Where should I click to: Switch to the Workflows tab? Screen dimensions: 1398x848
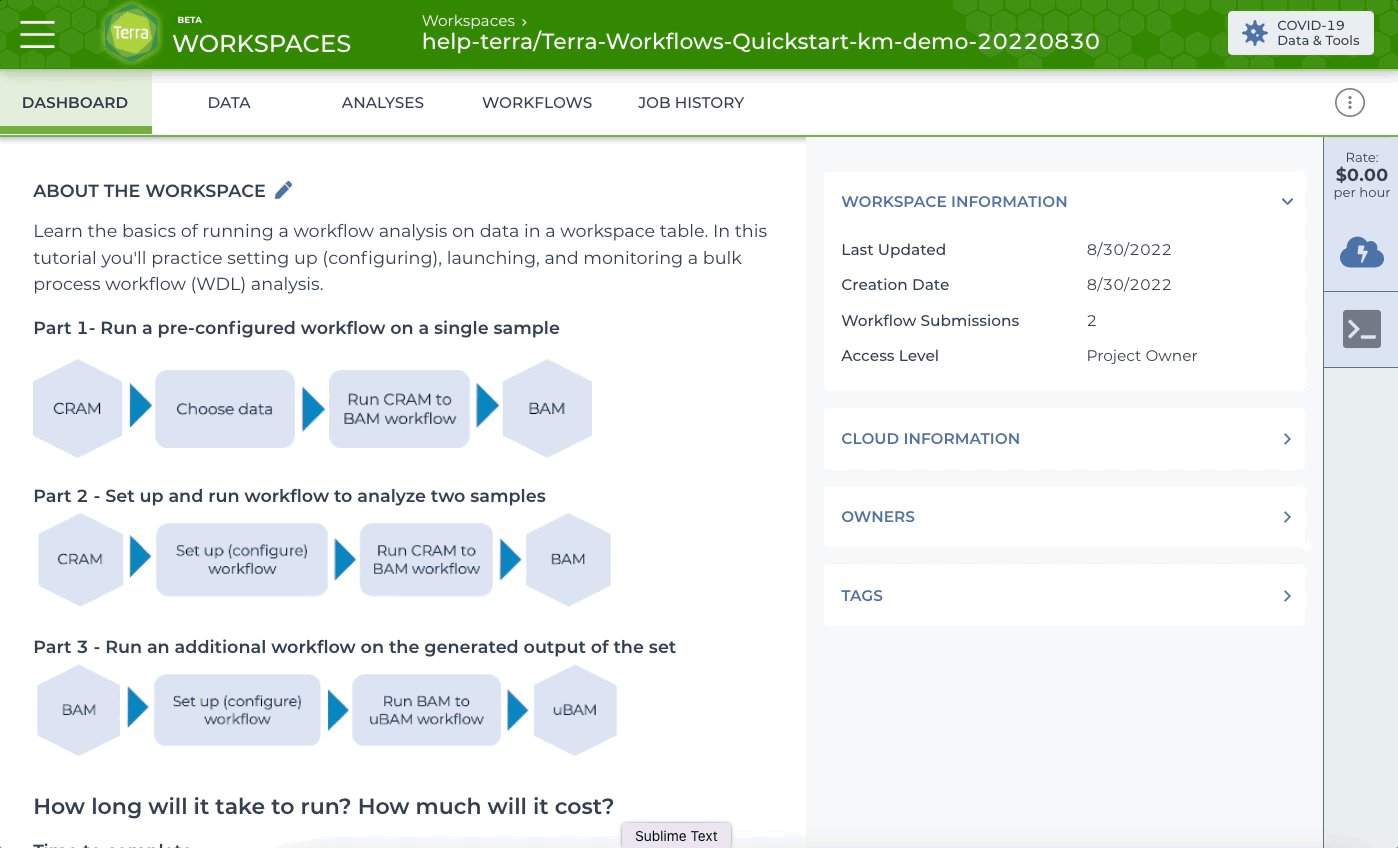(x=536, y=102)
